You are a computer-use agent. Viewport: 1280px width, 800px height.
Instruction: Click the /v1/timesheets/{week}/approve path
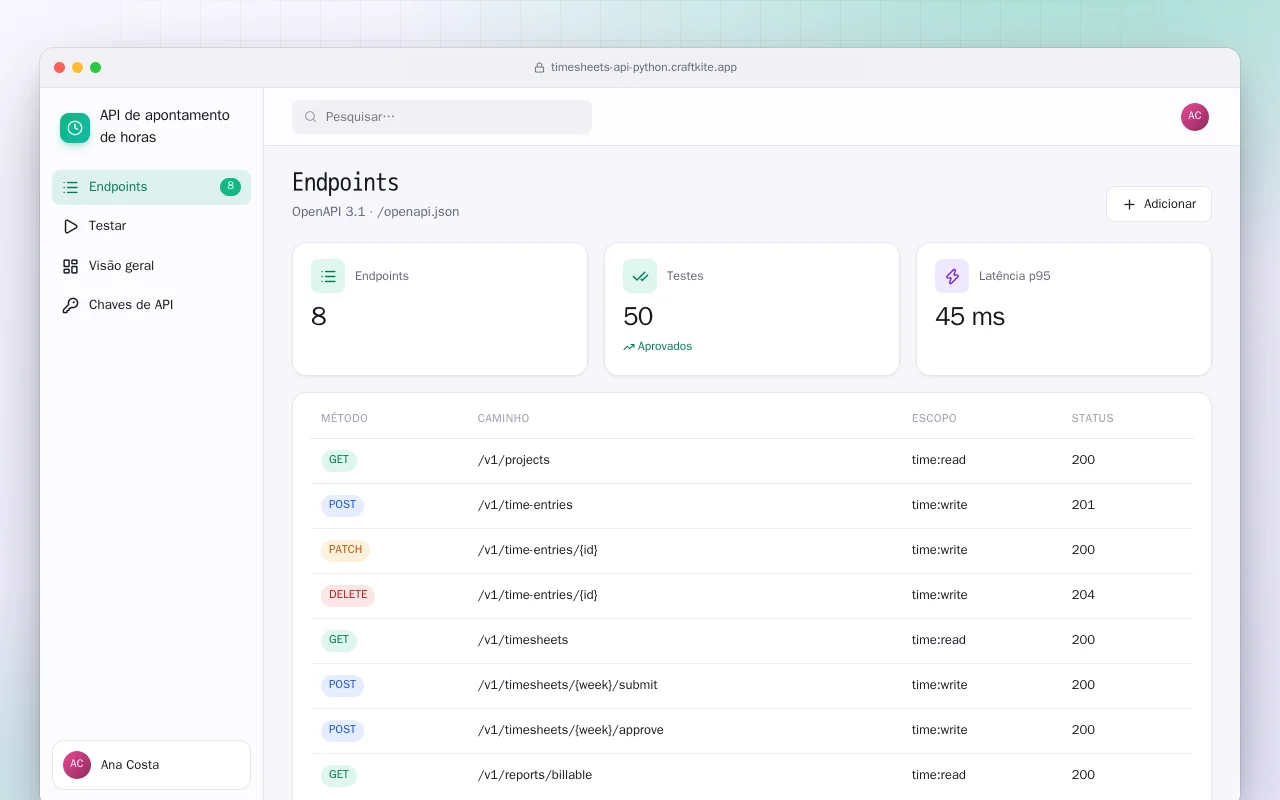pos(571,730)
